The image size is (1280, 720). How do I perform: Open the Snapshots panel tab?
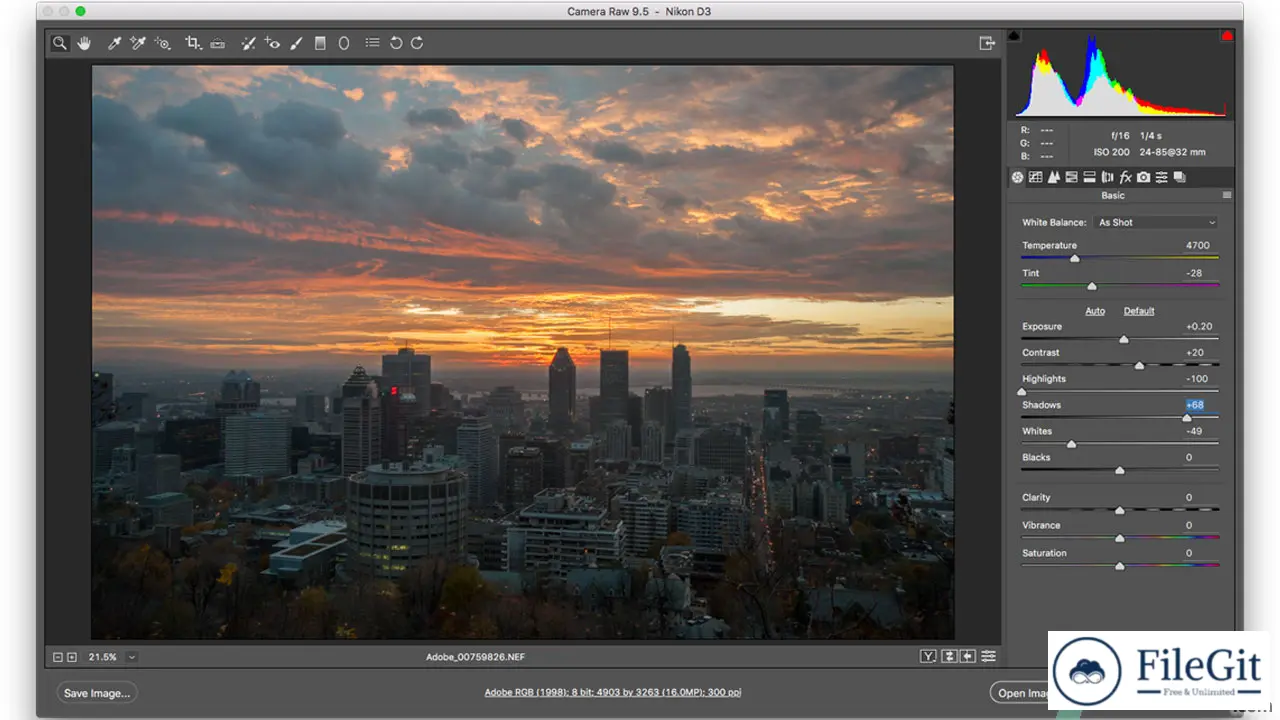[1179, 177]
